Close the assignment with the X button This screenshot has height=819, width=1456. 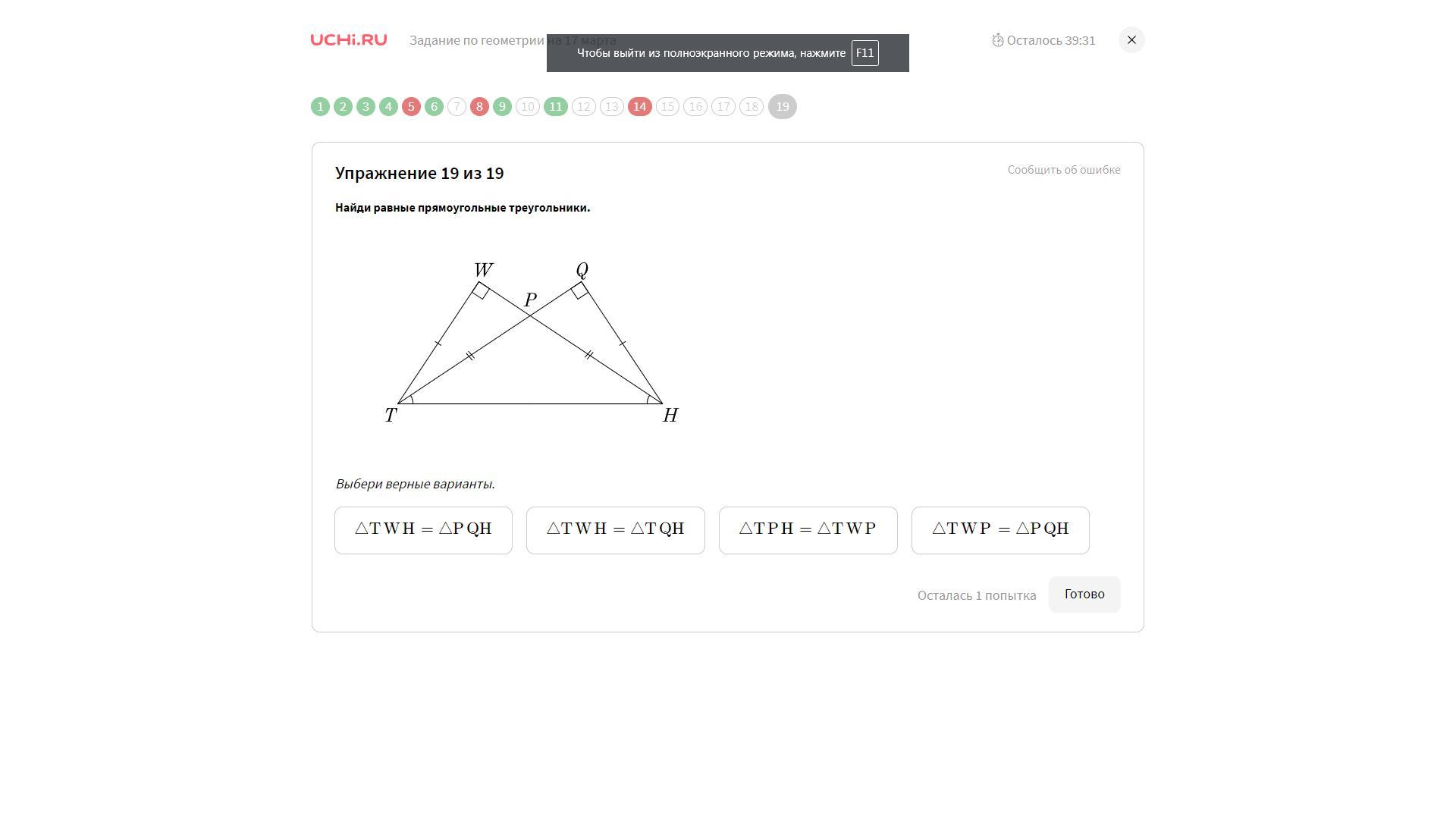point(1131,40)
